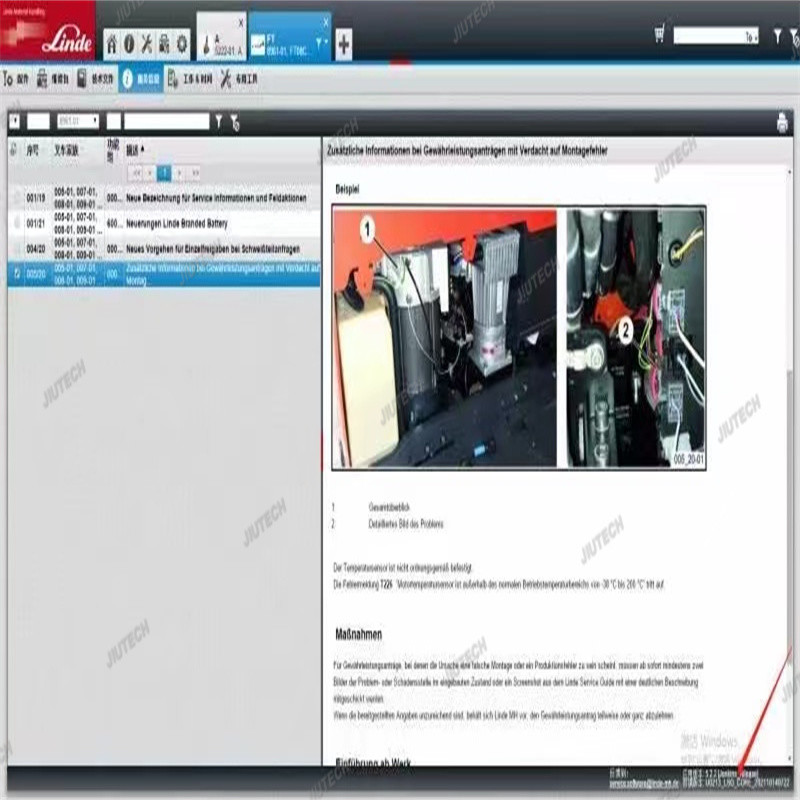Image resolution: width=800 pixels, height=800 pixels.
Task: Select page 1 in pagination
Action: pos(164,173)
